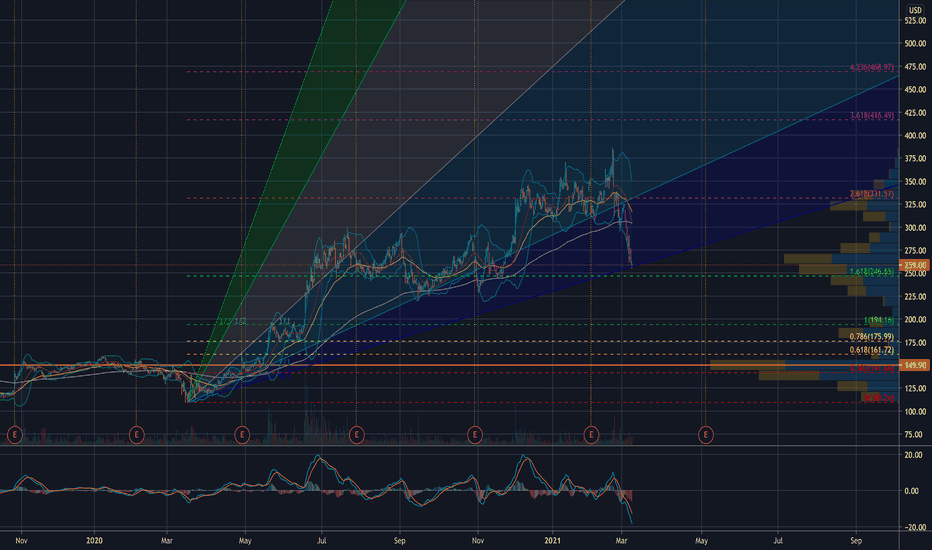Click the 400.00 price axis label
Viewport: 932px width, 550px height.
pos(915,136)
